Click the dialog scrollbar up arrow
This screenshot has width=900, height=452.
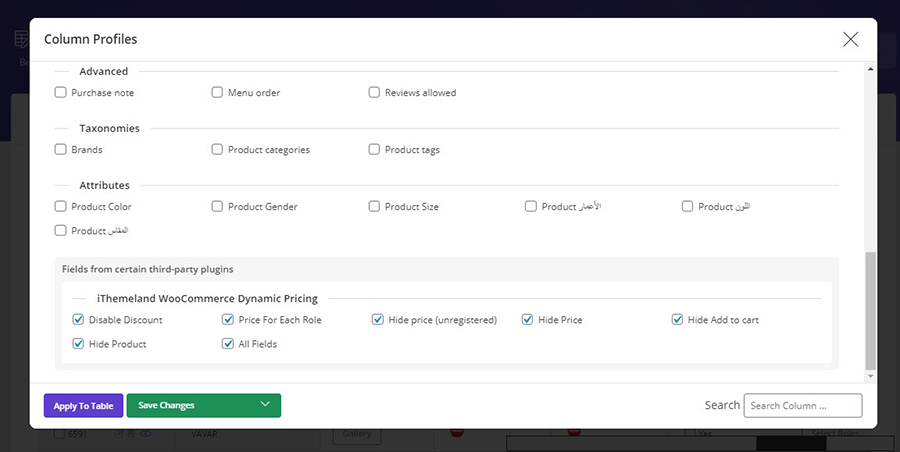(x=870, y=69)
